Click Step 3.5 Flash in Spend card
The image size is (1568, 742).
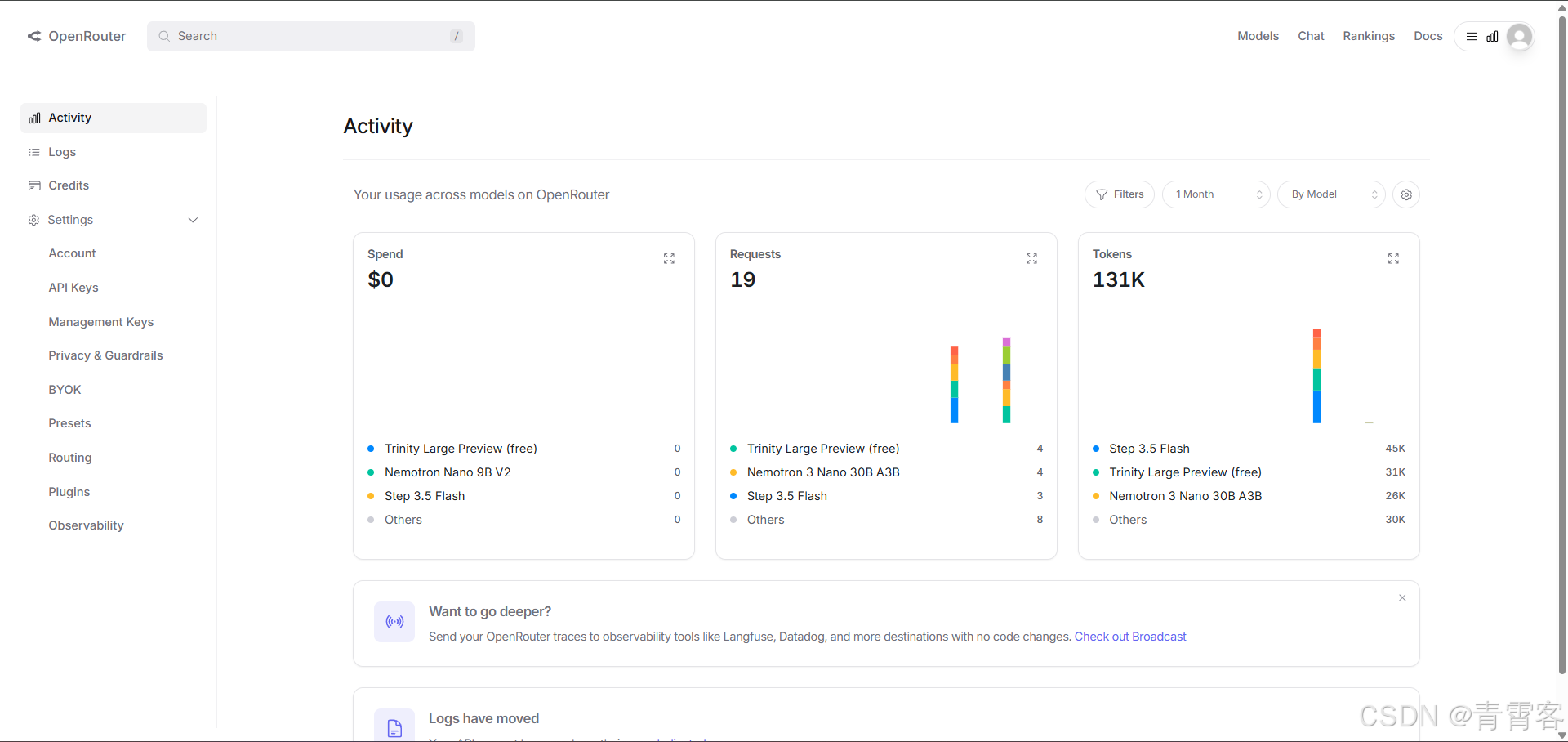[523, 496]
